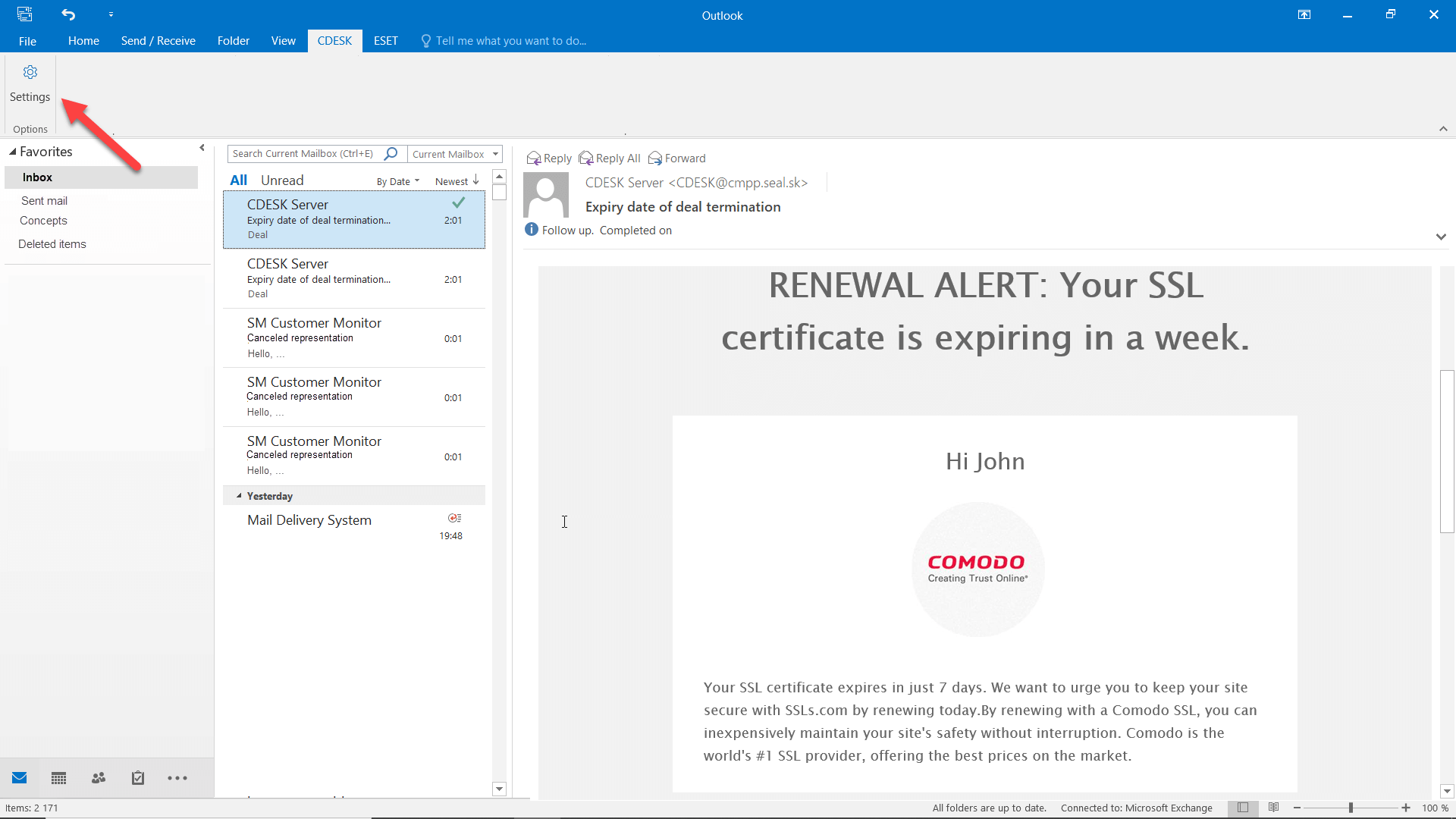Click Connected to: Microsoft Exchange status

click(x=1136, y=808)
